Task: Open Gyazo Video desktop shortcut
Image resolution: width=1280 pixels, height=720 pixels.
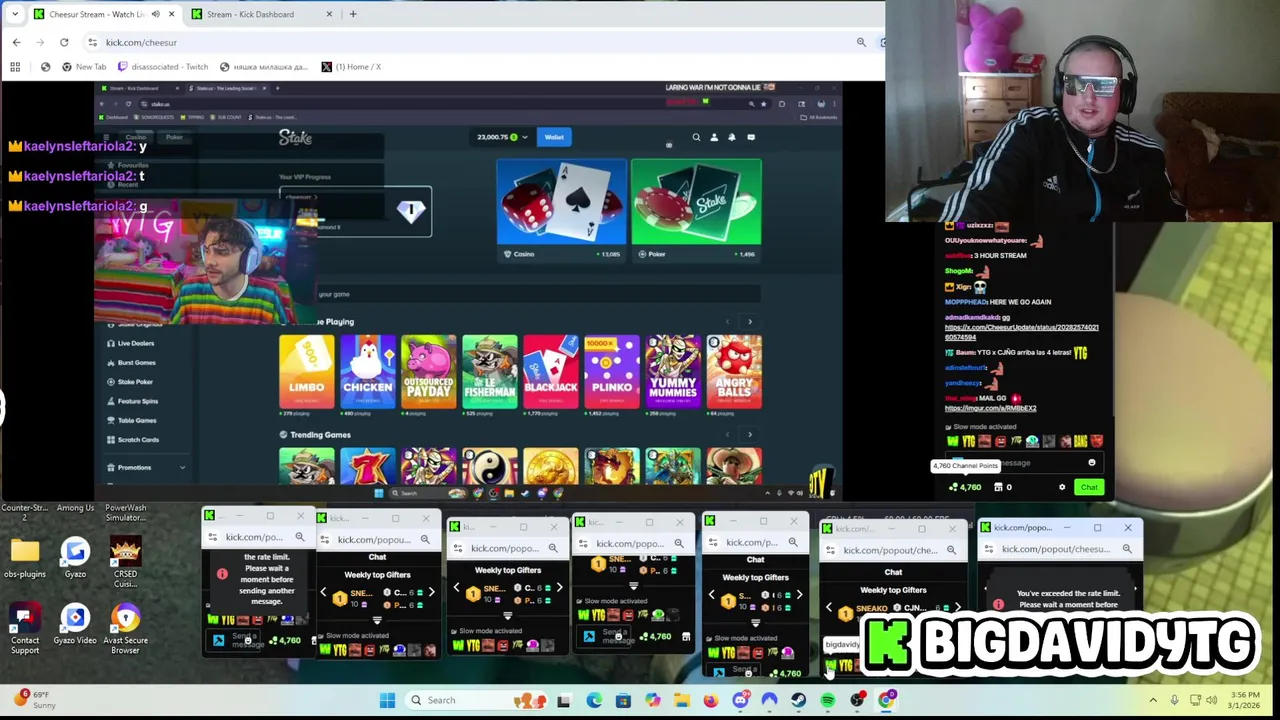Action: [75, 625]
